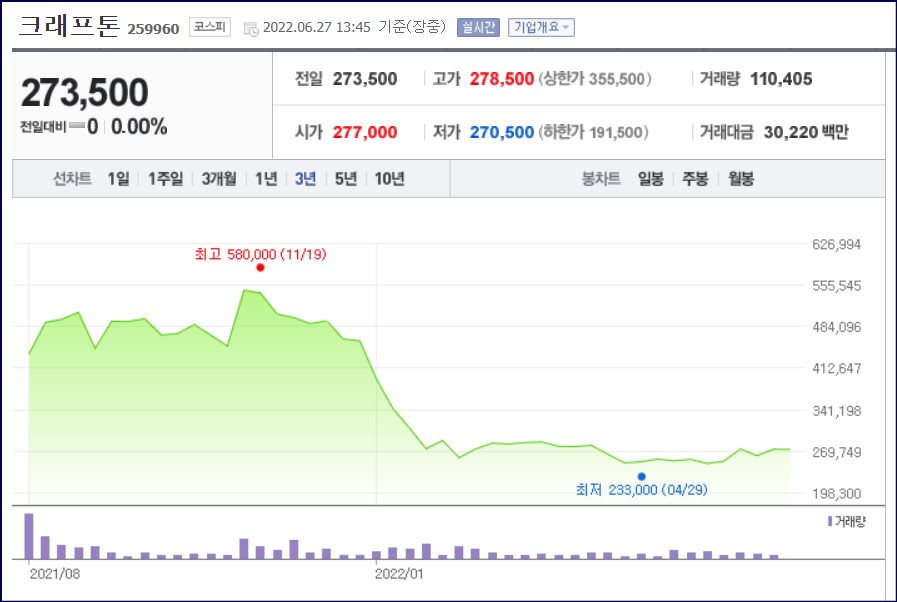Click the 저가 270,500 value
Screen dimensions: 897x602
click(x=502, y=133)
